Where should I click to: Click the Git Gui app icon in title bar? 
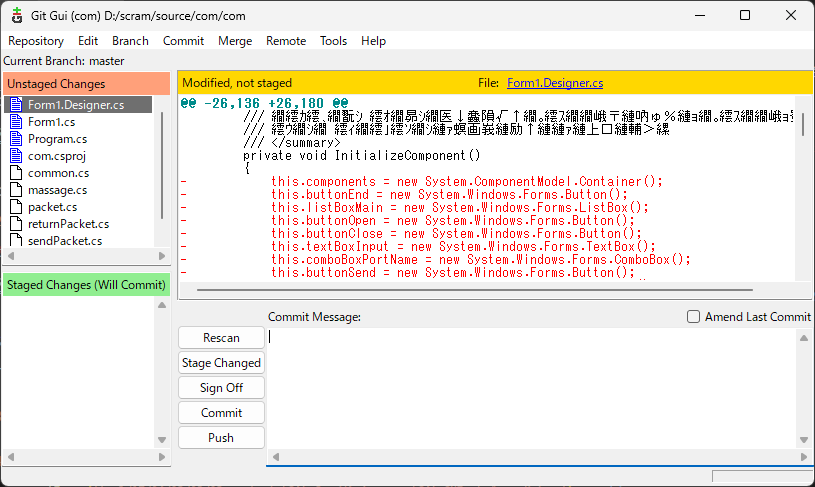(x=17, y=16)
